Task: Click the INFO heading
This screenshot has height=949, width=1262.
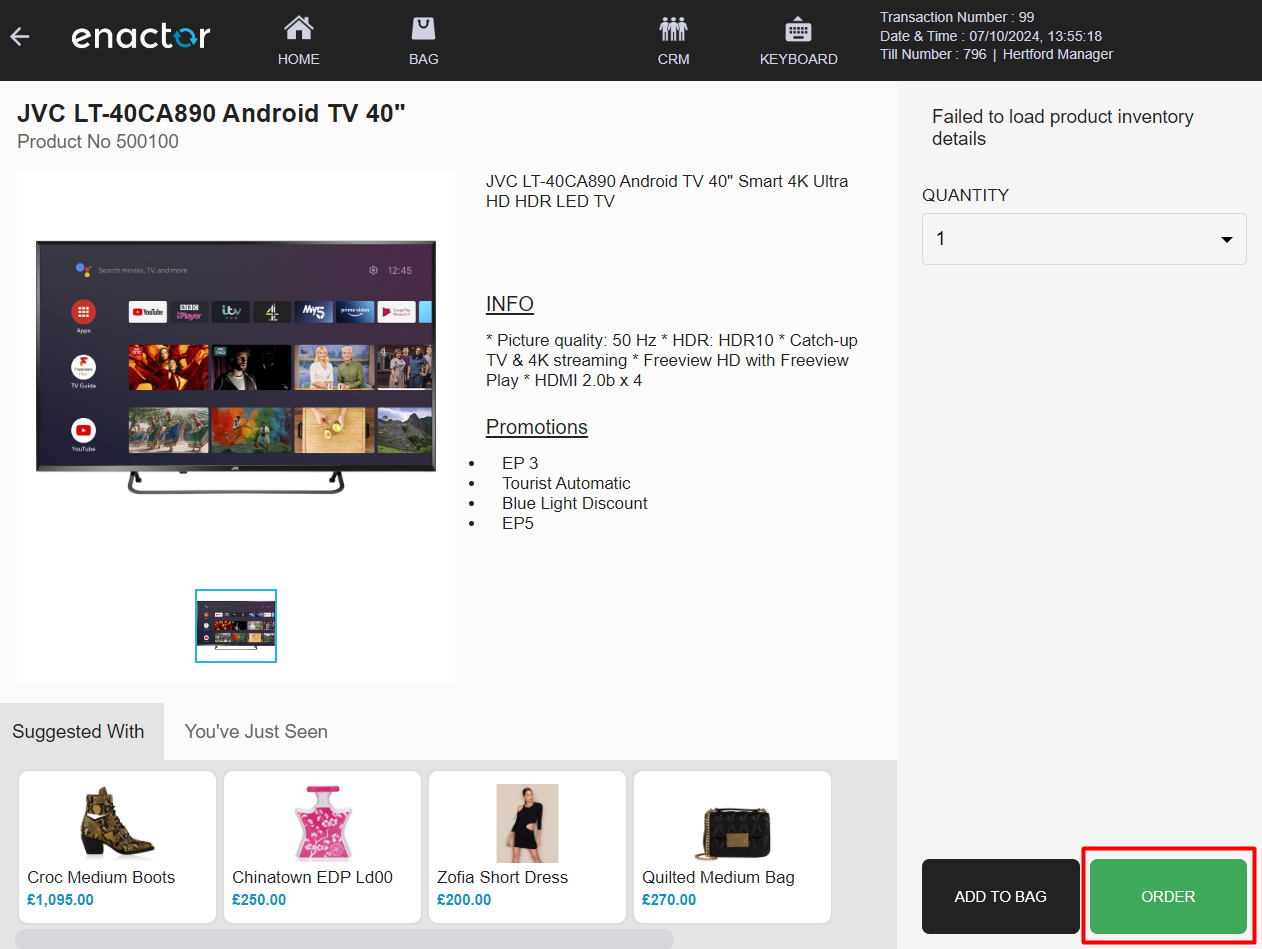Action: click(x=510, y=304)
